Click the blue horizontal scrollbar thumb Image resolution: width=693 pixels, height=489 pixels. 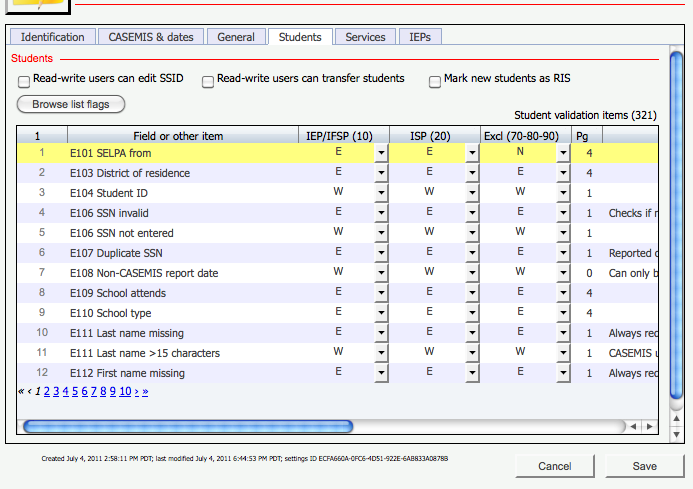[188, 426]
